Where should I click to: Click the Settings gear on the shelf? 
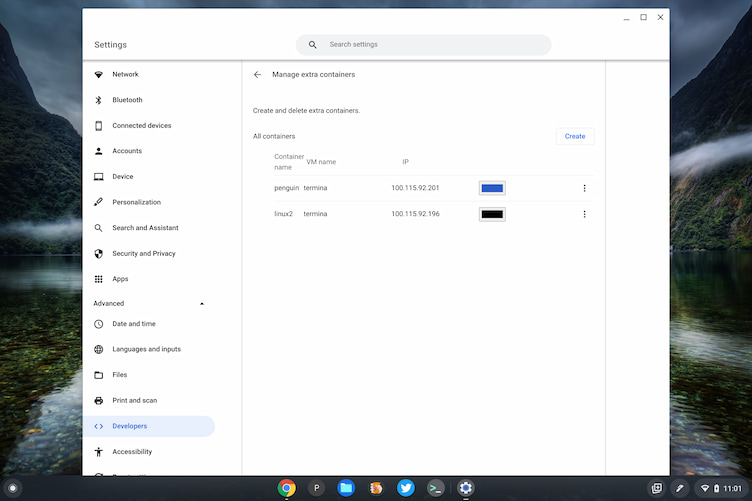465,488
